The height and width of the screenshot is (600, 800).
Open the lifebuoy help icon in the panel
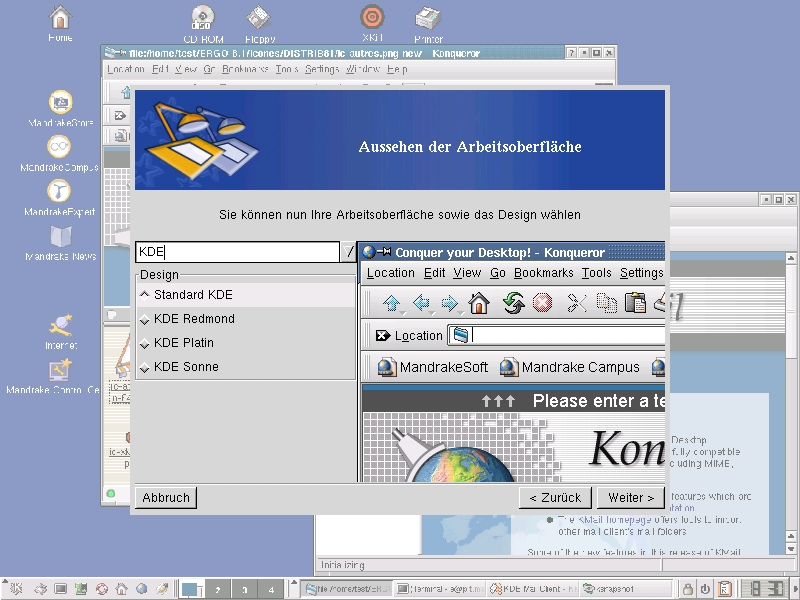(102, 589)
